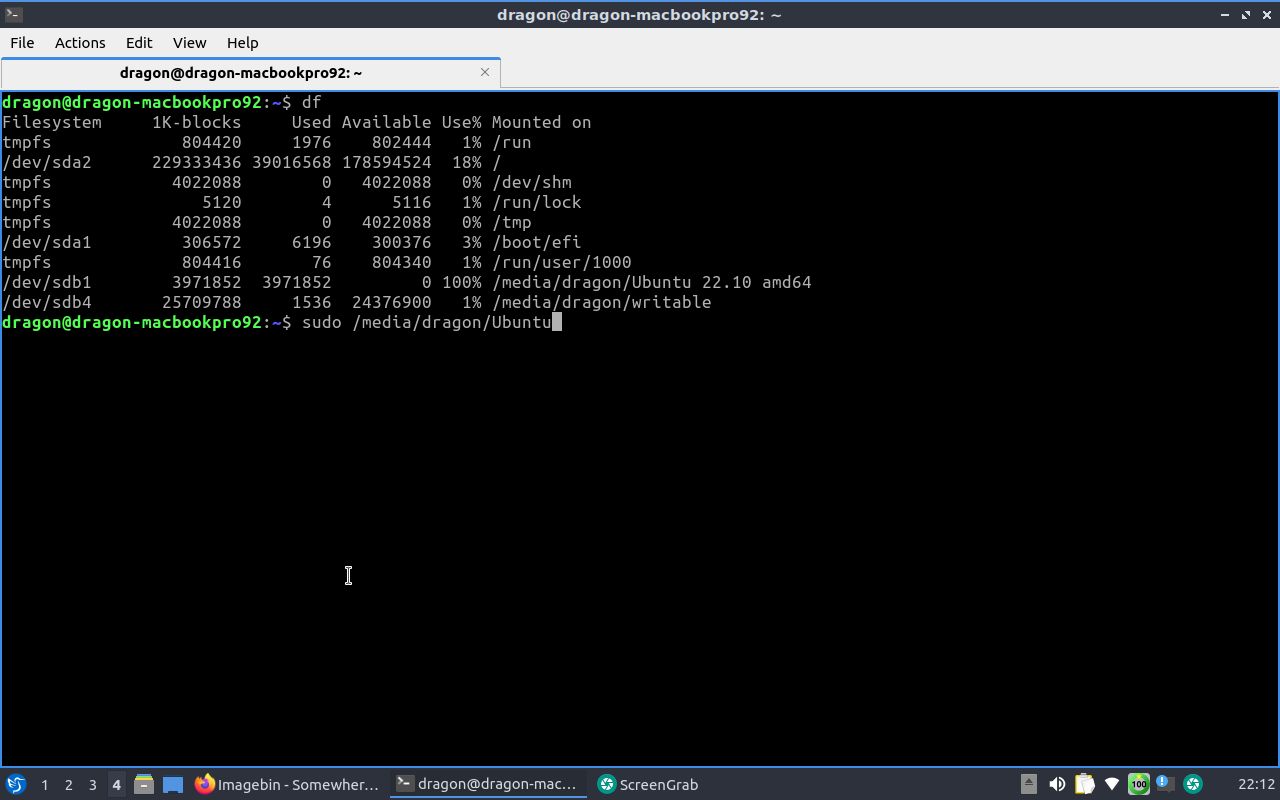The image size is (1280, 800).
Task: Click the /dev/sdb4 filesystem entry
Action: (47, 302)
